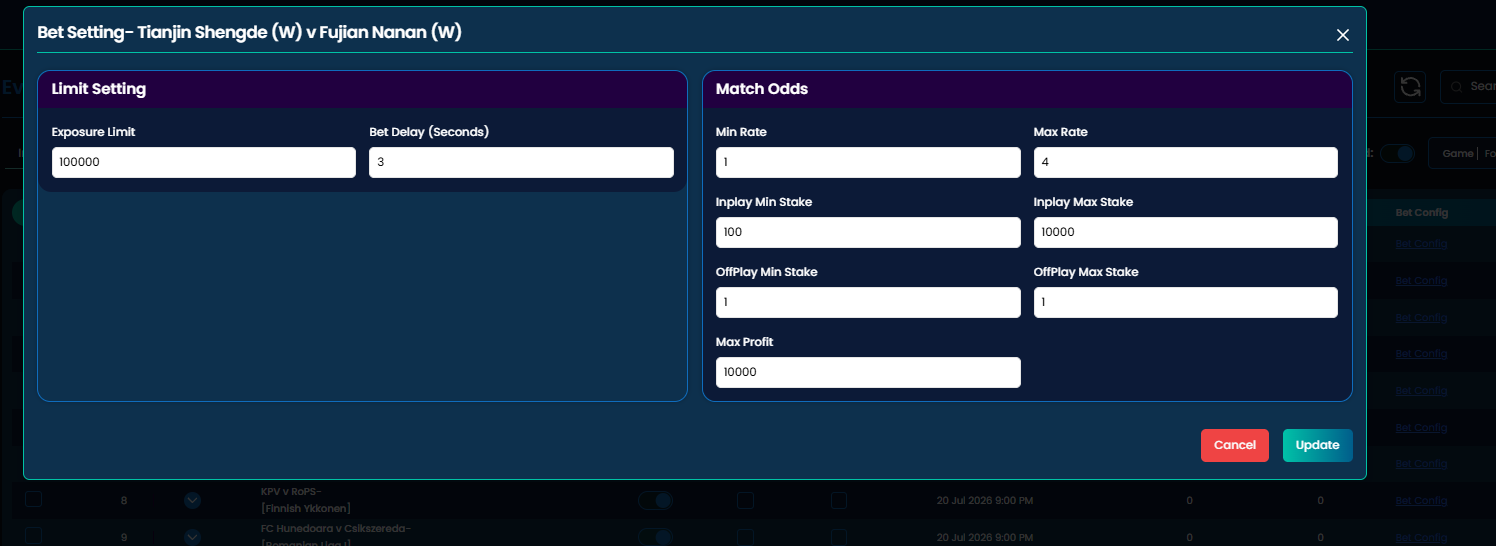The height and width of the screenshot is (546, 1496).
Task: Open Bet Config for KPV v RoPS
Action: (1421, 499)
